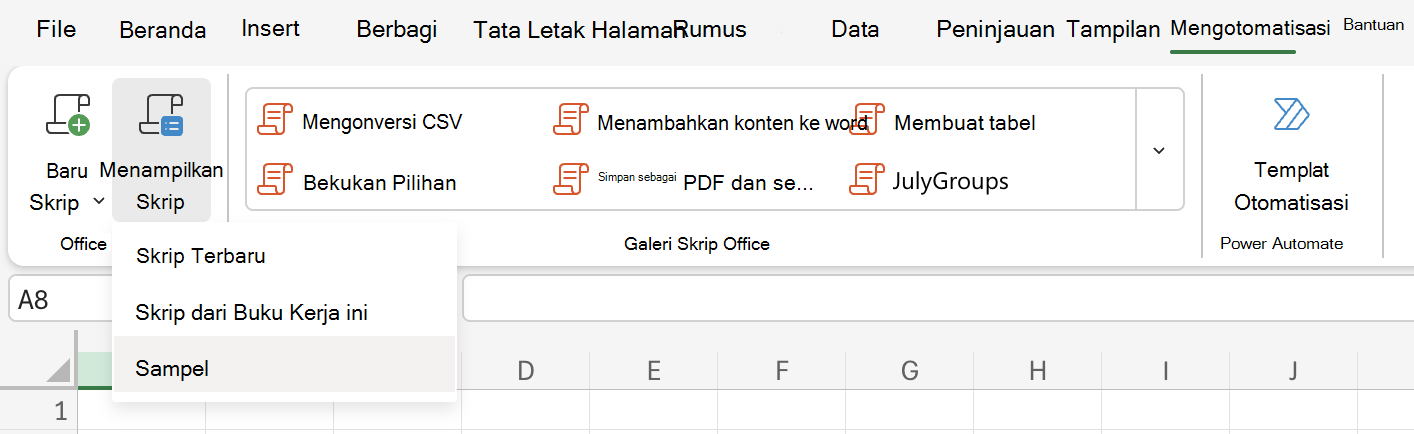Switch to the Tampilan tab

pos(1113,30)
